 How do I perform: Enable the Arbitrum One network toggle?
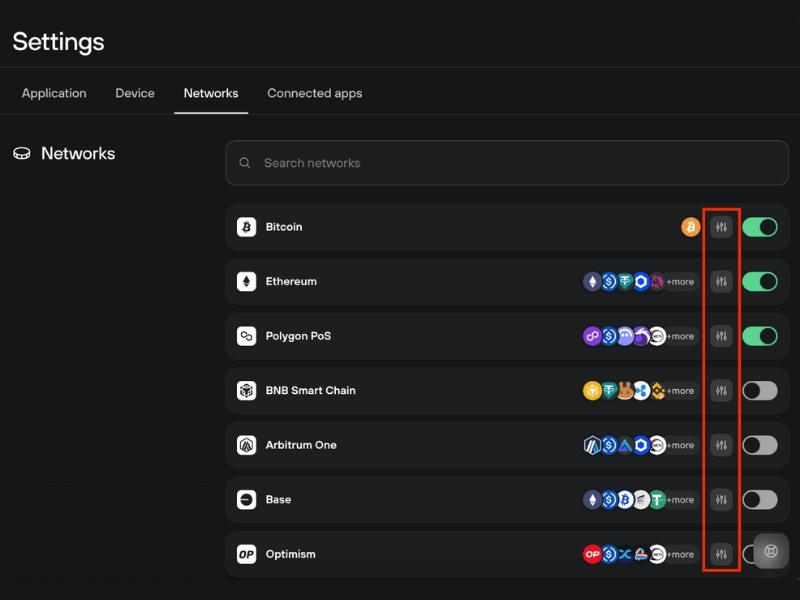pos(760,445)
